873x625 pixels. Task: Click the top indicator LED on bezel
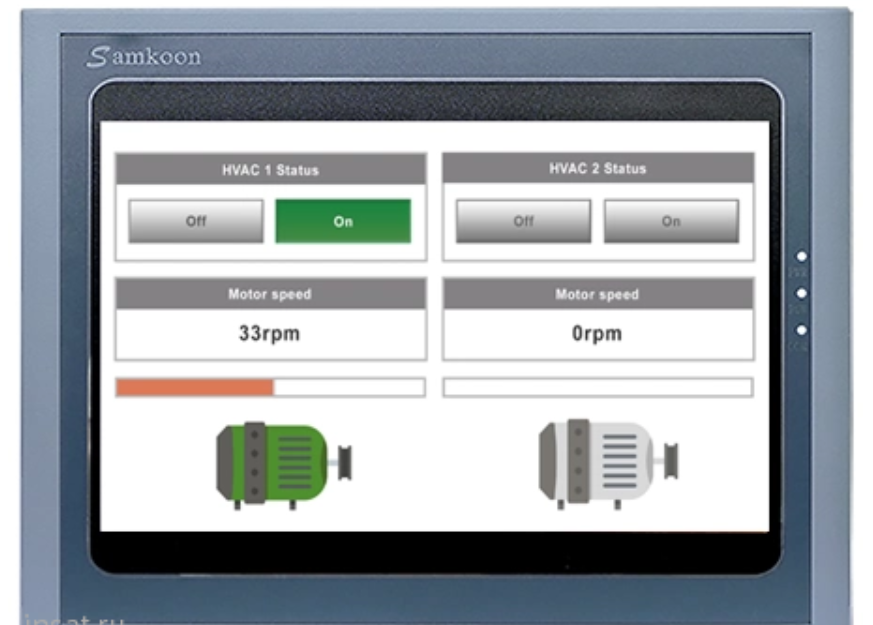pyautogui.click(x=801, y=257)
